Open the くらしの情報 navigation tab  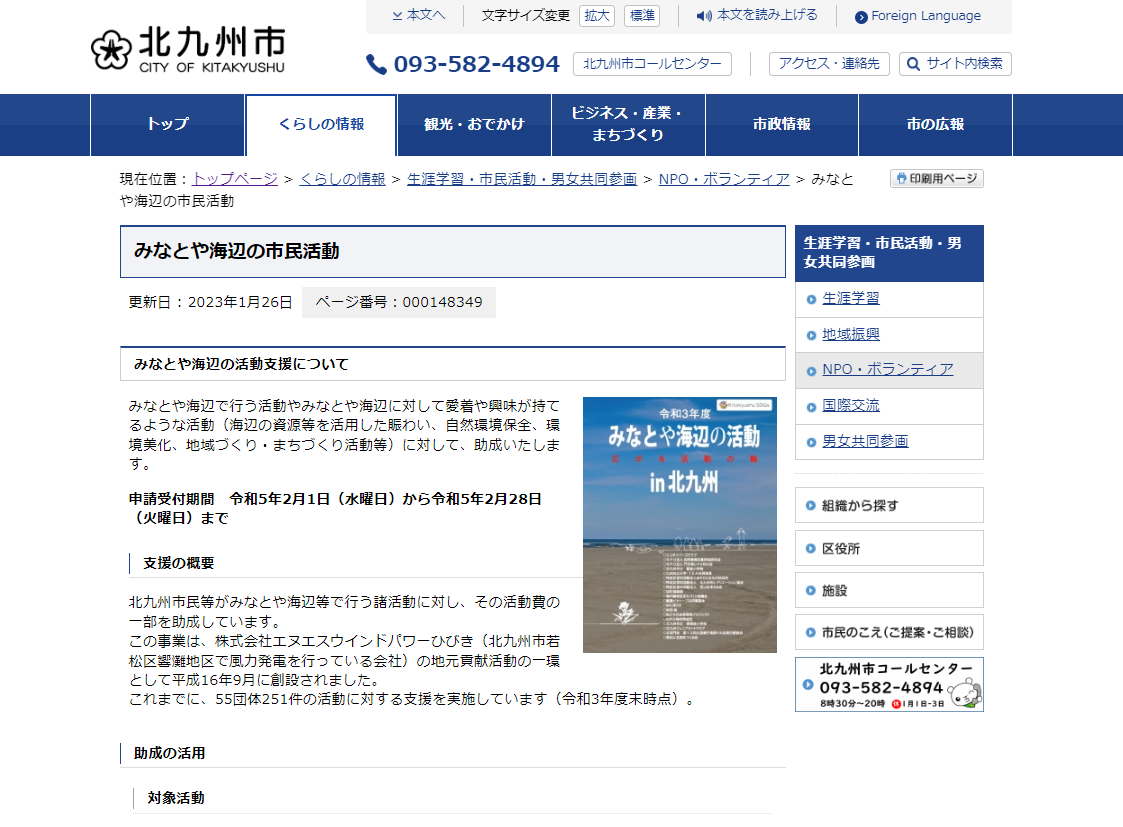pyautogui.click(x=321, y=125)
